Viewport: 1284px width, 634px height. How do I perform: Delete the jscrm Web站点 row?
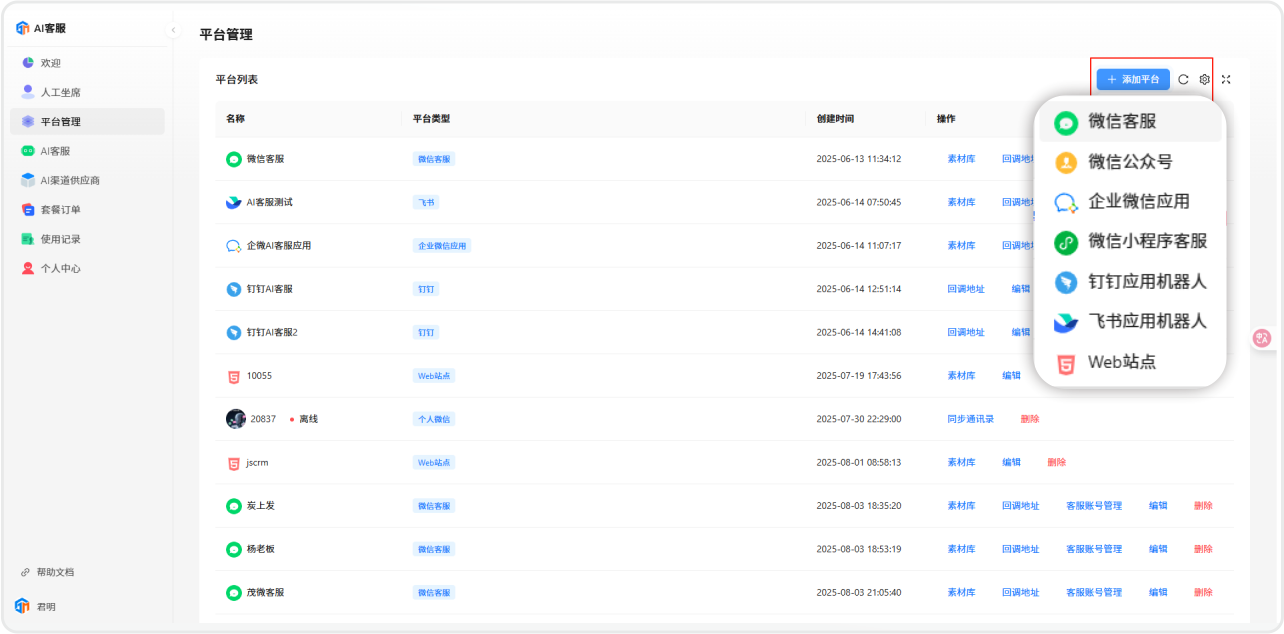(1057, 462)
